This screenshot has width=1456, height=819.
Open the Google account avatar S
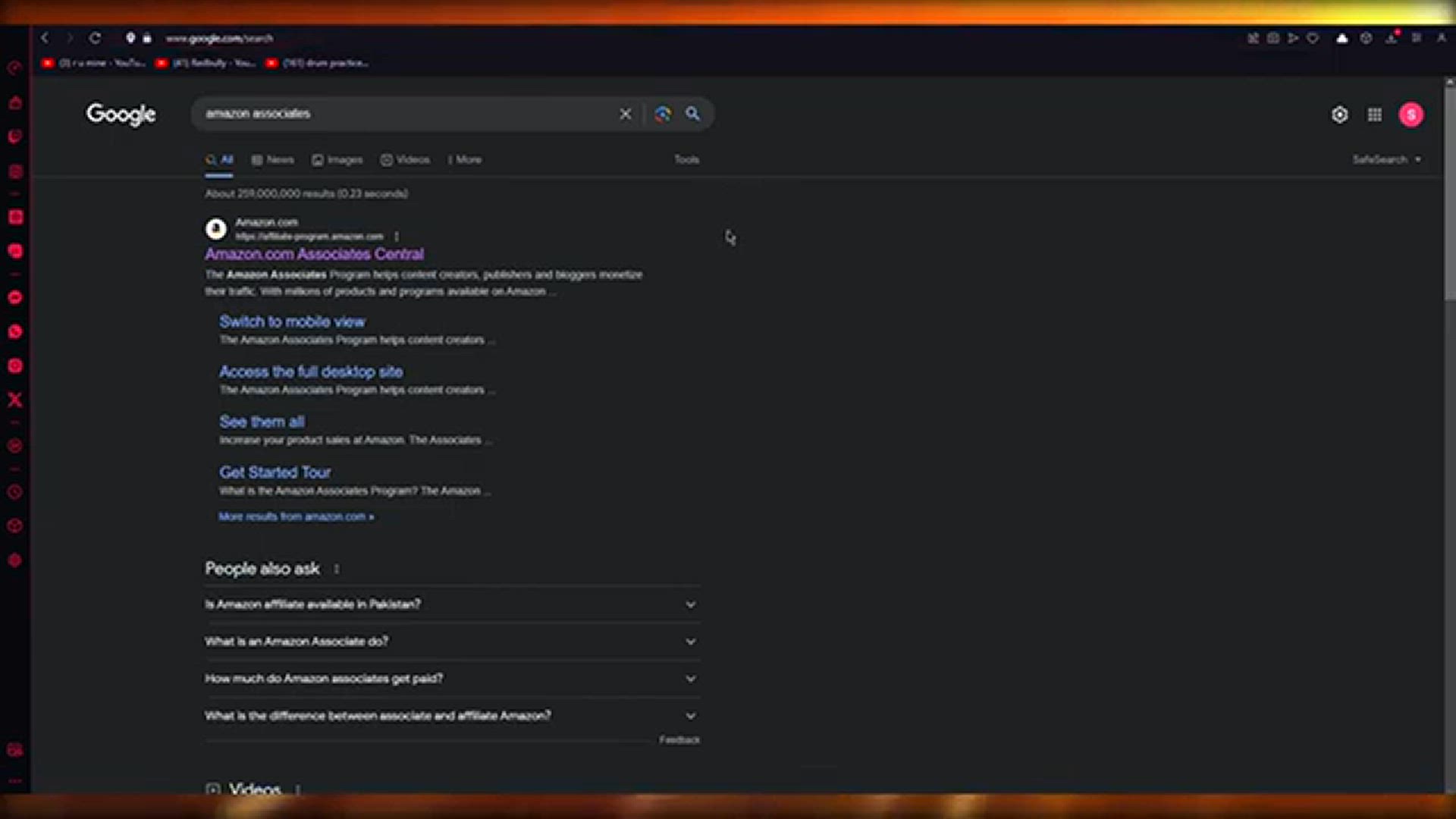click(x=1410, y=115)
